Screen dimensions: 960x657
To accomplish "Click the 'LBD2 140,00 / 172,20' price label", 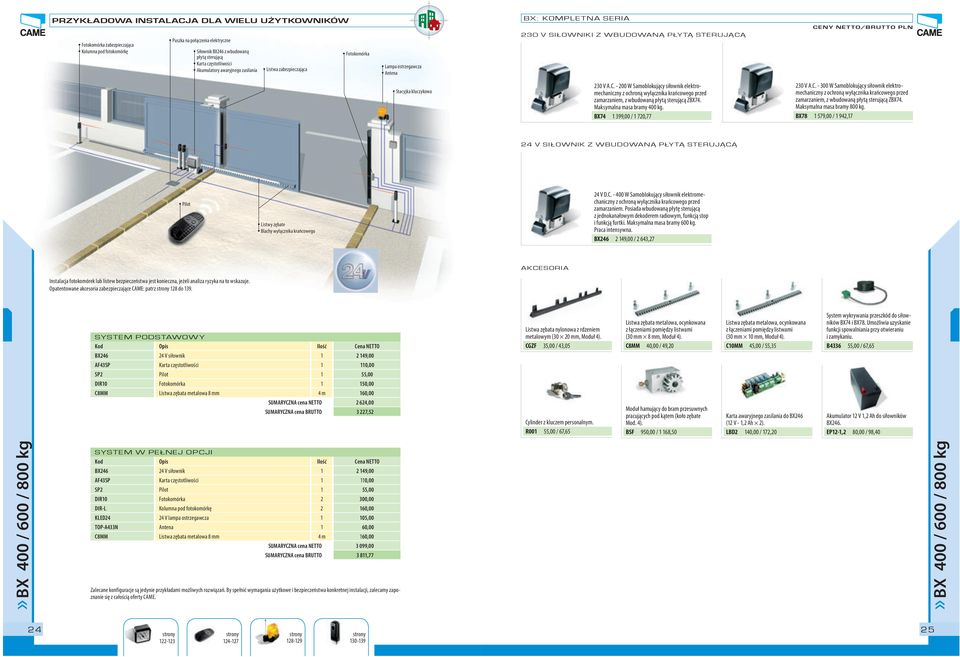I will pyautogui.click(x=768, y=432).
